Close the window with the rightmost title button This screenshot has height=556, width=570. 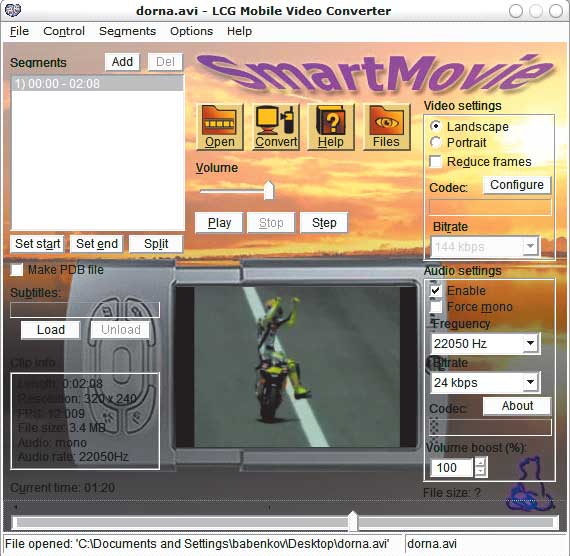coord(555,11)
